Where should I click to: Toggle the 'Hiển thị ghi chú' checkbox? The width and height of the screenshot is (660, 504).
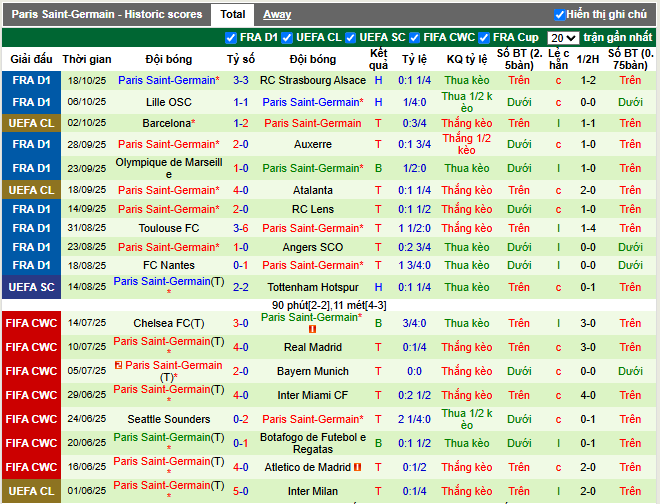coord(560,15)
